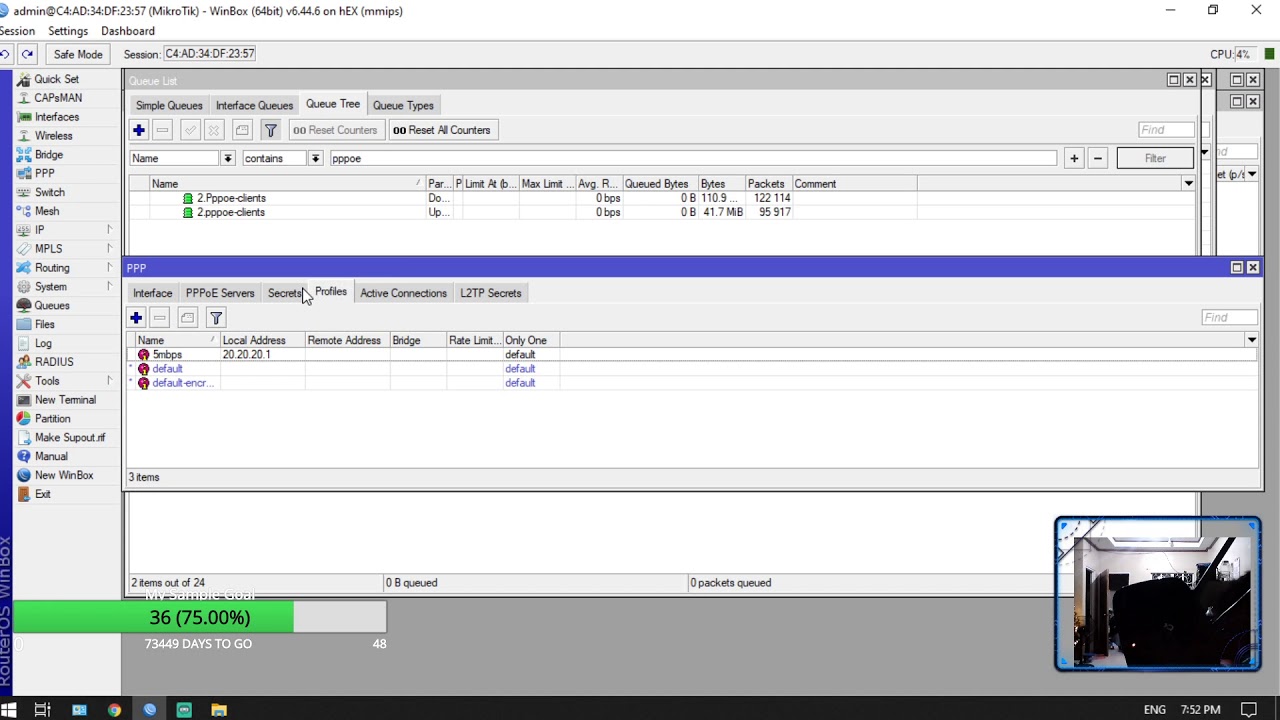The height and width of the screenshot is (720, 1280).
Task: Add new PPP profile with blue plus icon
Action: (136, 318)
